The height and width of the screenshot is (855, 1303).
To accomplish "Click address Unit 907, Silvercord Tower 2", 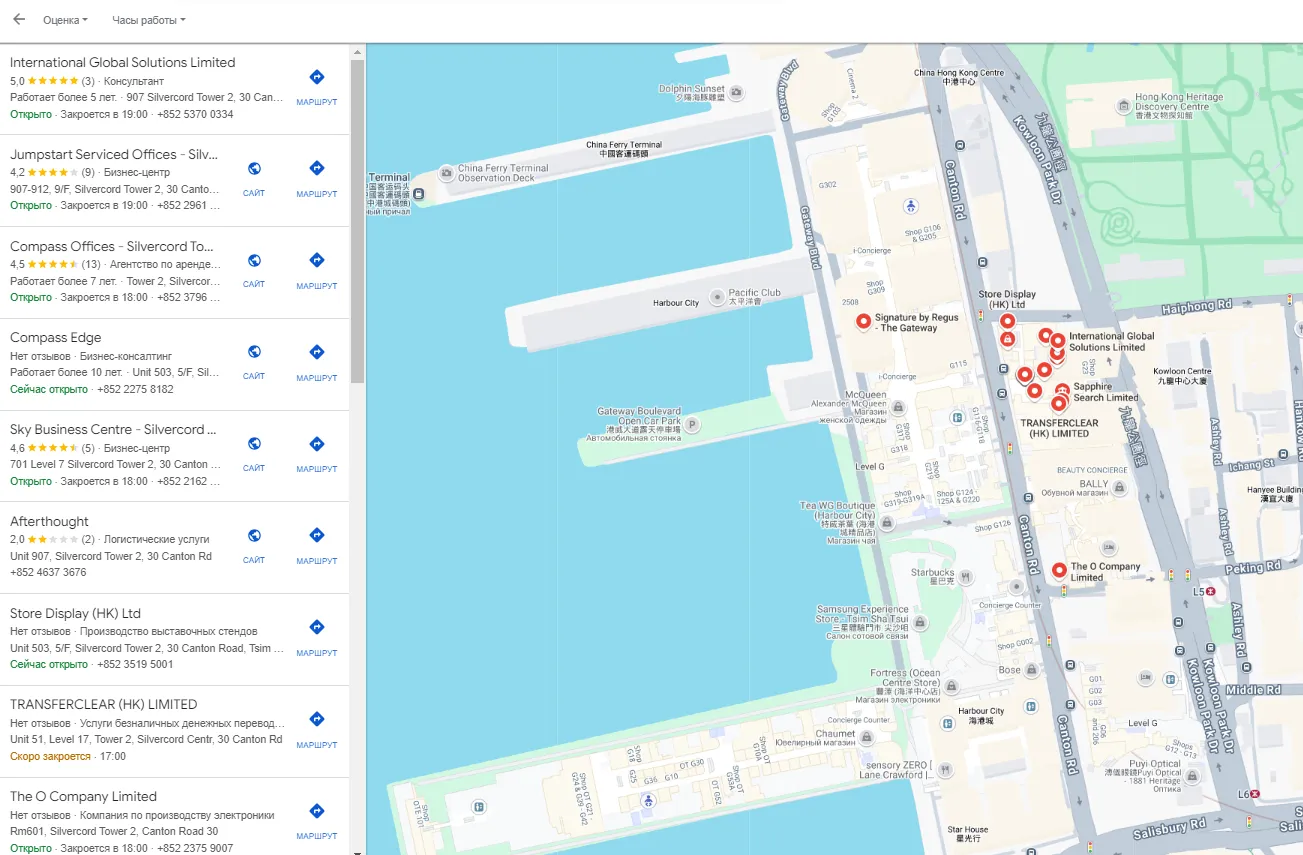I will pos(111,556).
